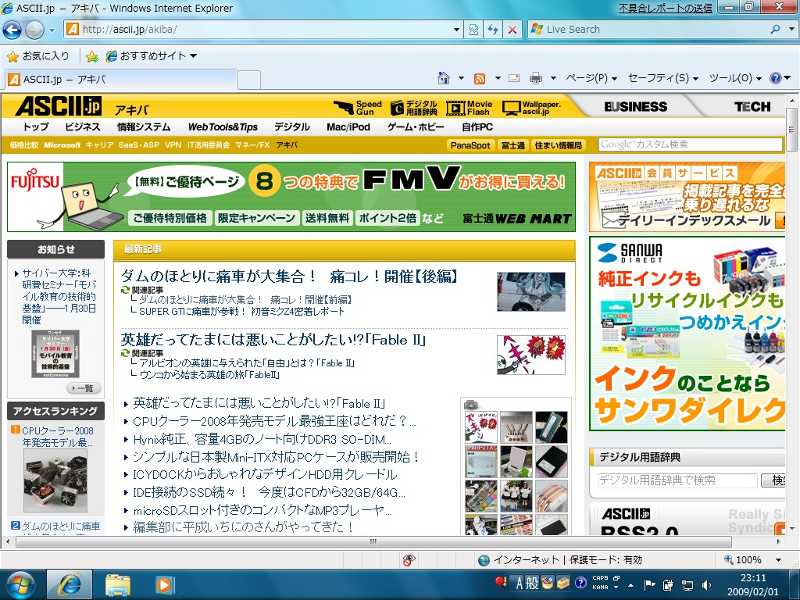Open the Speed Gun icon link
This screenshot has width=800, height=600.
point(358,108)
